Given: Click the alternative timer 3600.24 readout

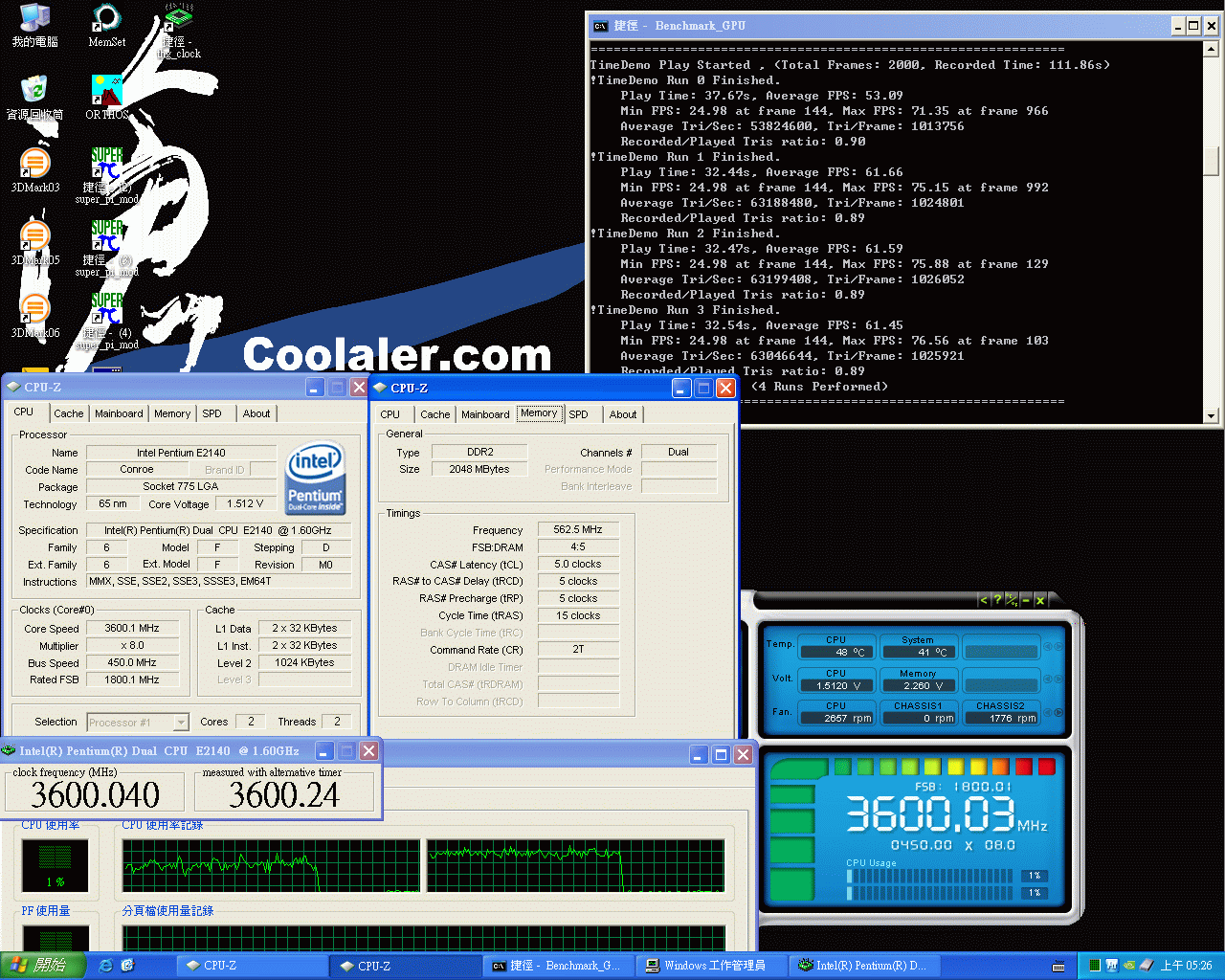Looking at the screenshot, I should (283, 794).
